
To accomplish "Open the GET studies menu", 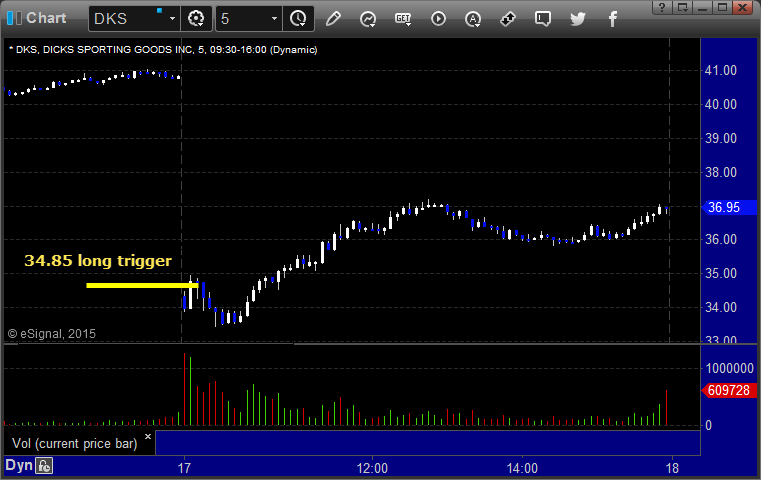I will [403, 19].
